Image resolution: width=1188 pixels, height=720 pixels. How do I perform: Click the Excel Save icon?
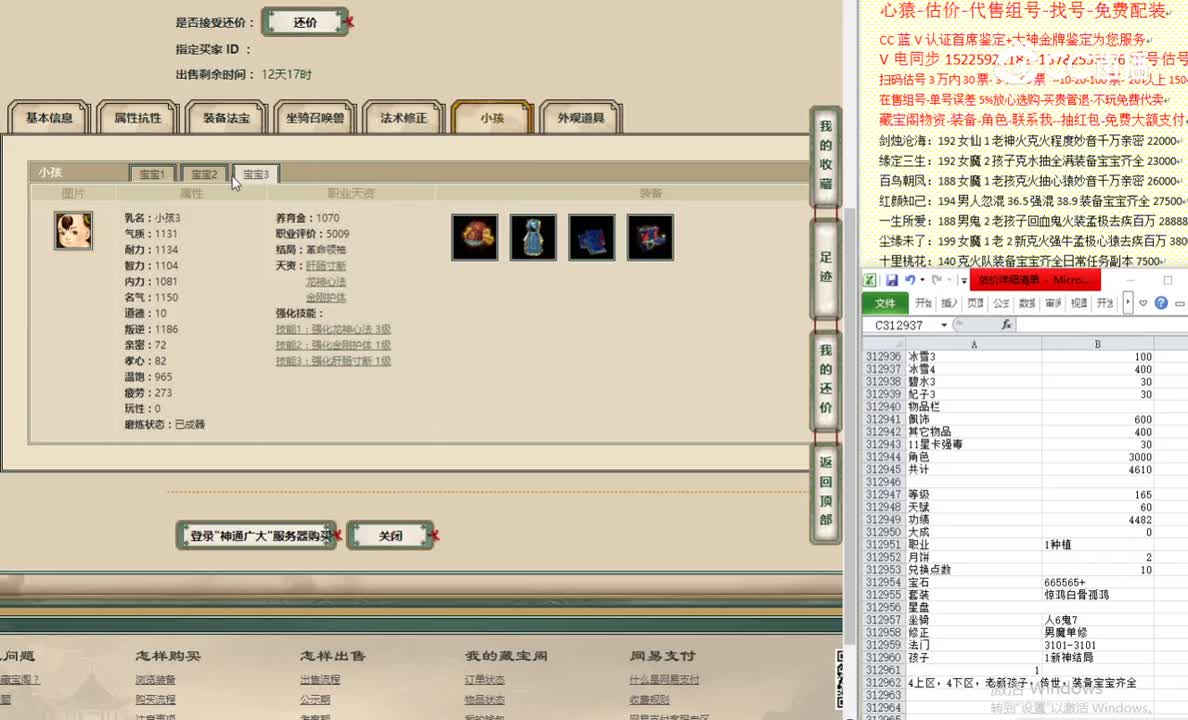(893, 281)
